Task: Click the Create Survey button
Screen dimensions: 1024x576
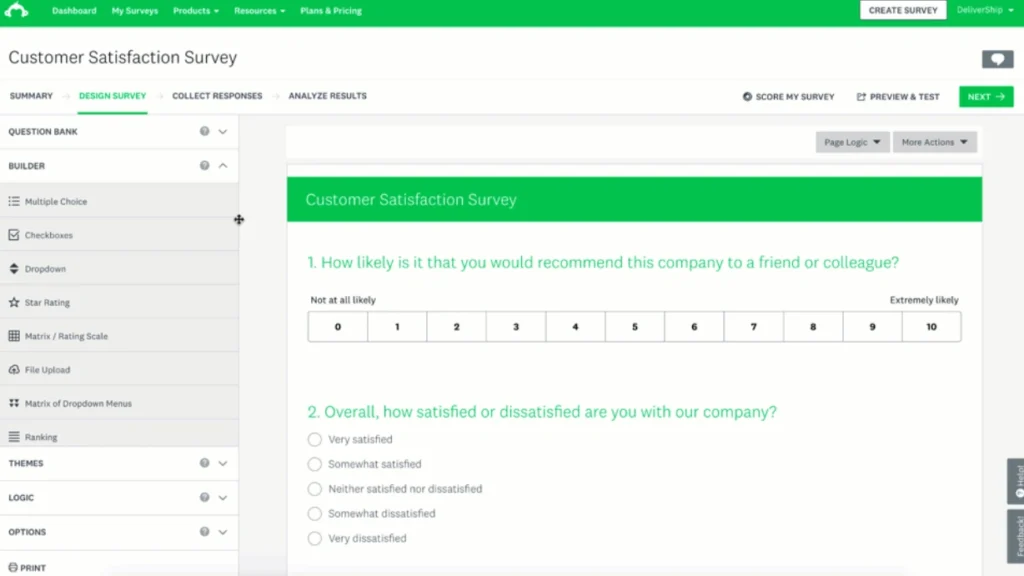Action: tap(903, 10)
